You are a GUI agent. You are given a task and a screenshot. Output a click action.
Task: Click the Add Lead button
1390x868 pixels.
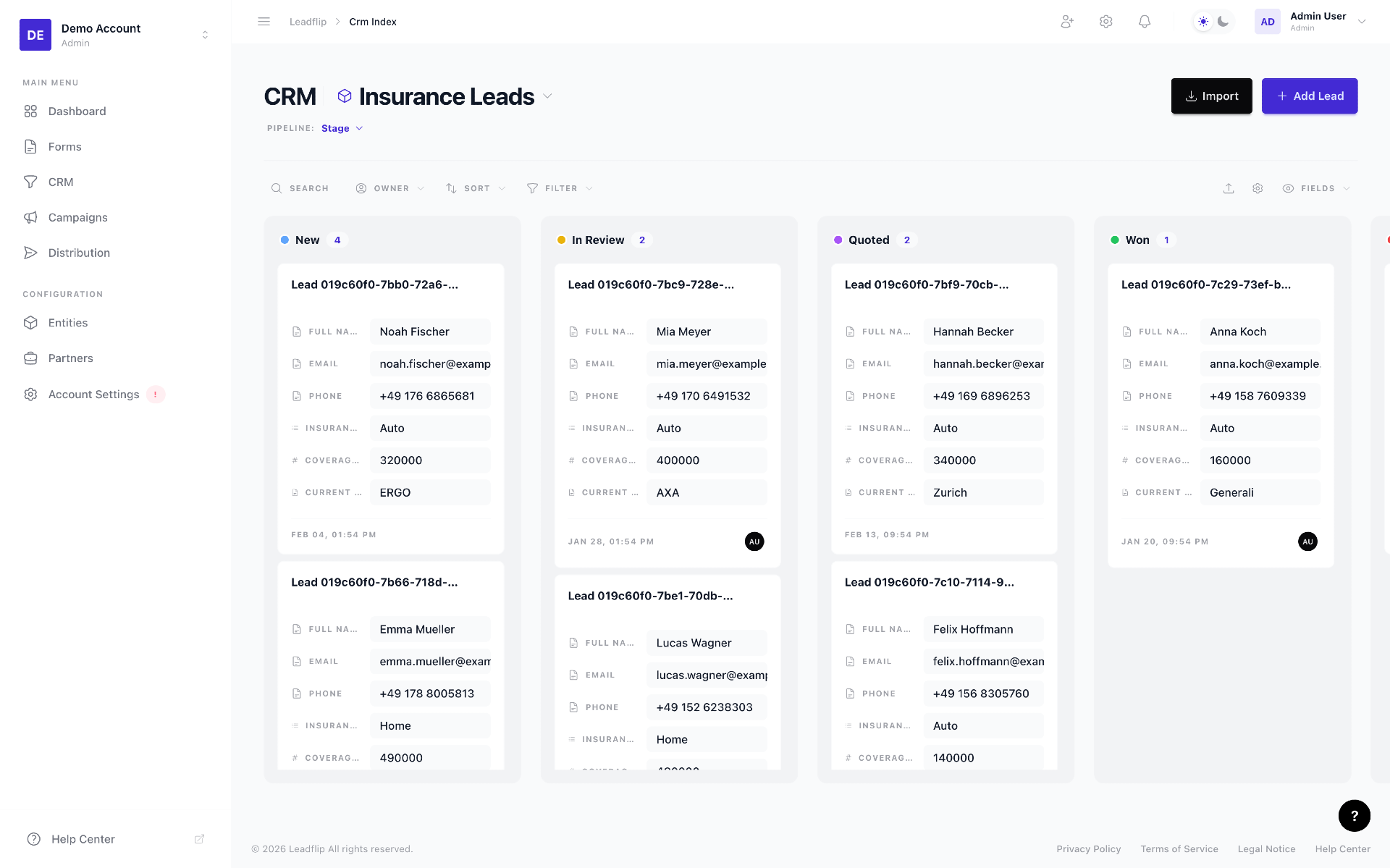pos(1310,96)
